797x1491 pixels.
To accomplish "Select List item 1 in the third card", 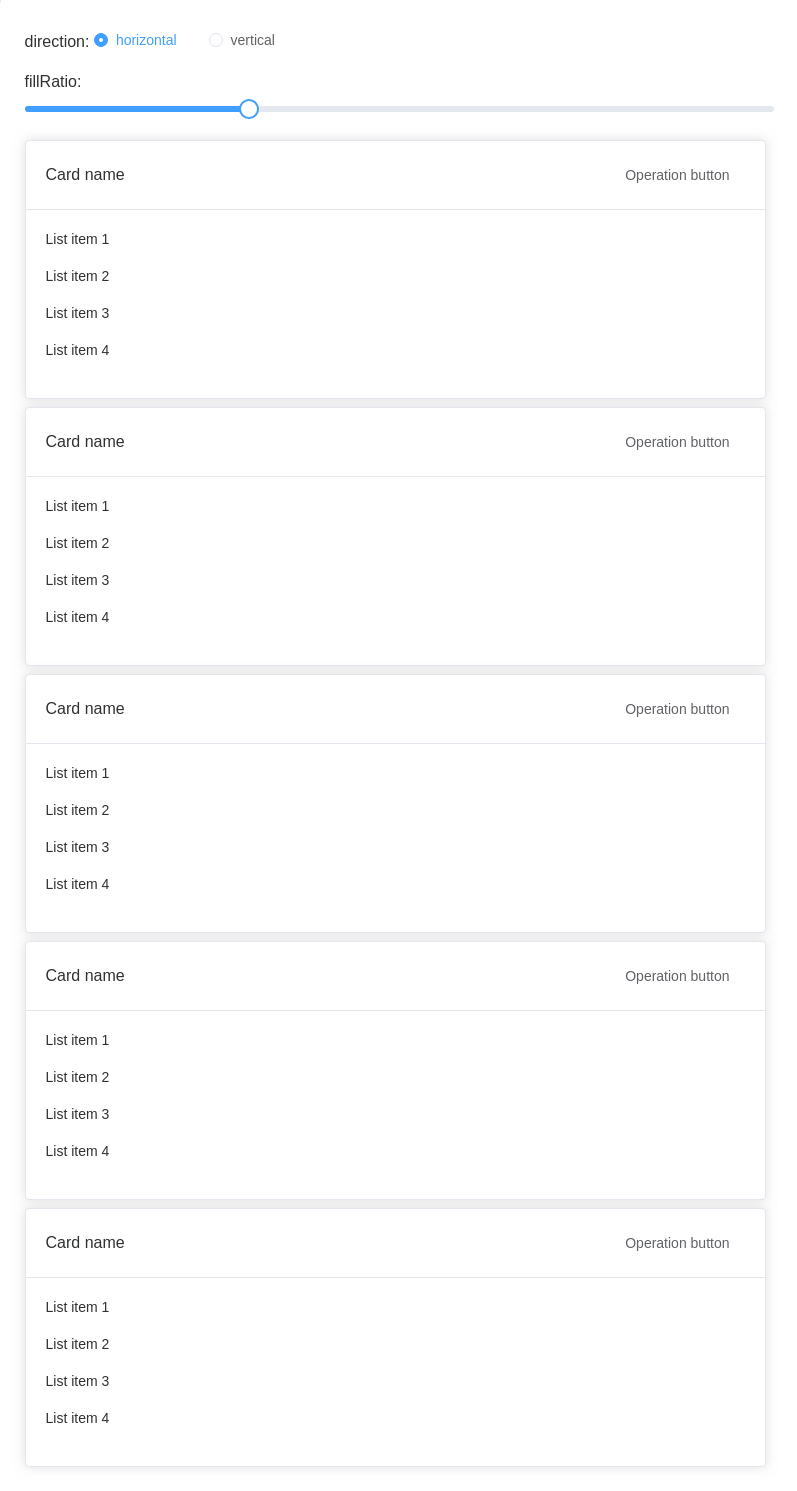I will [77, 773].
